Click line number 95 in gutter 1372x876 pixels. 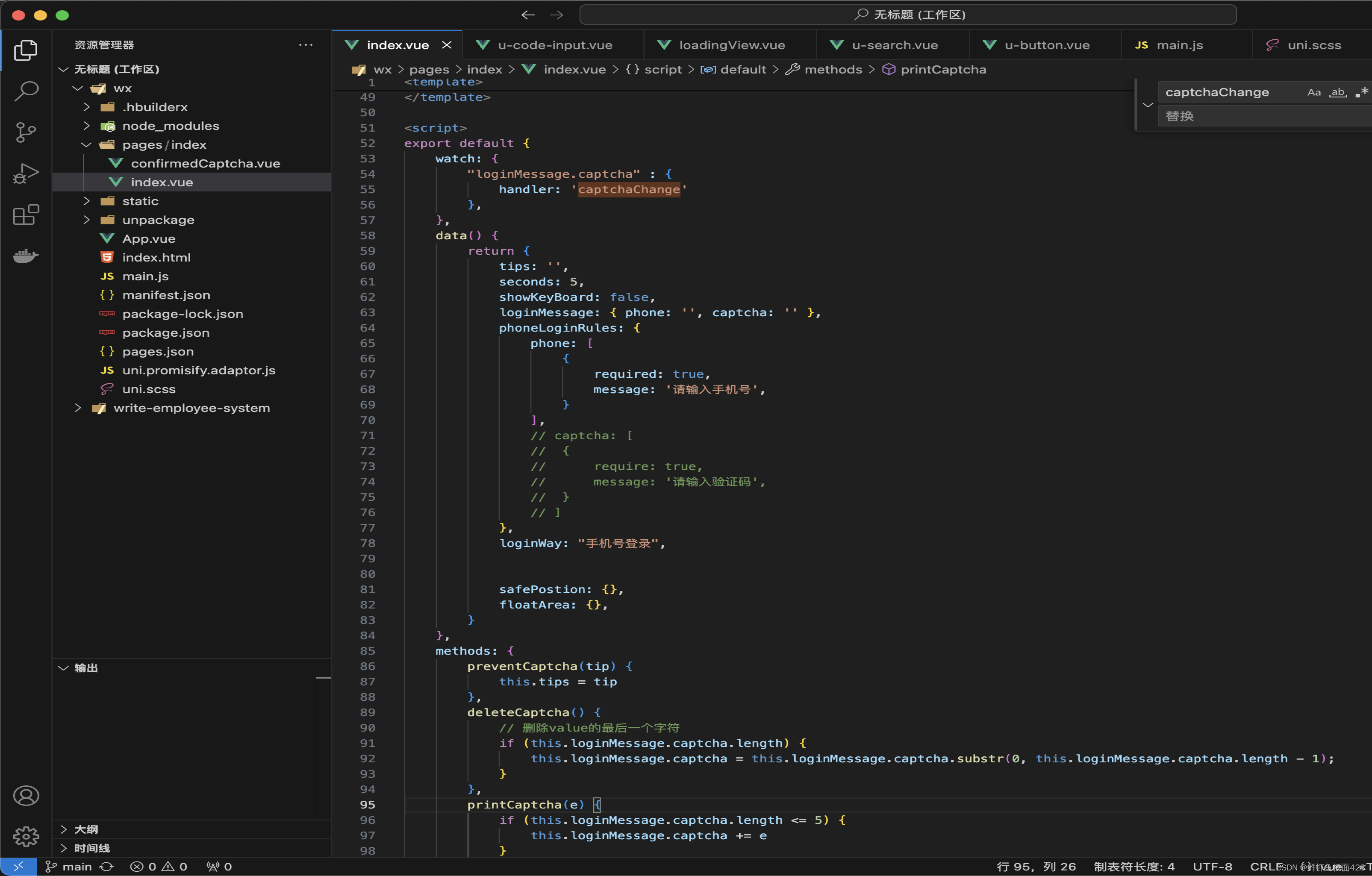(368, 804)
